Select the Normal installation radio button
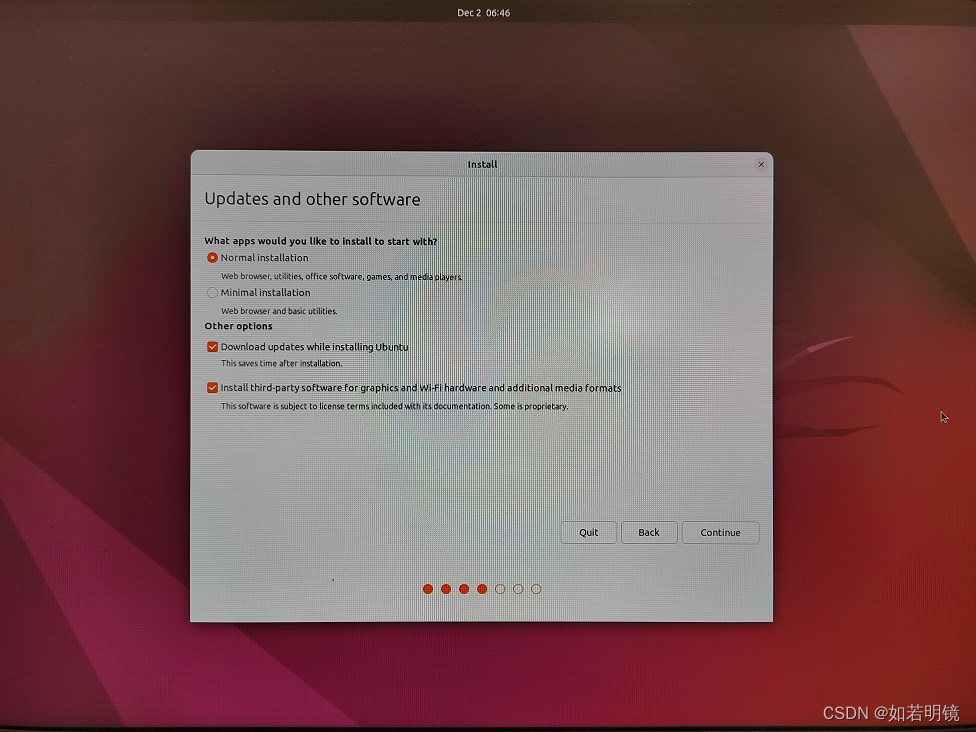The width and height of the screenshot is (976, 732). 212,258
